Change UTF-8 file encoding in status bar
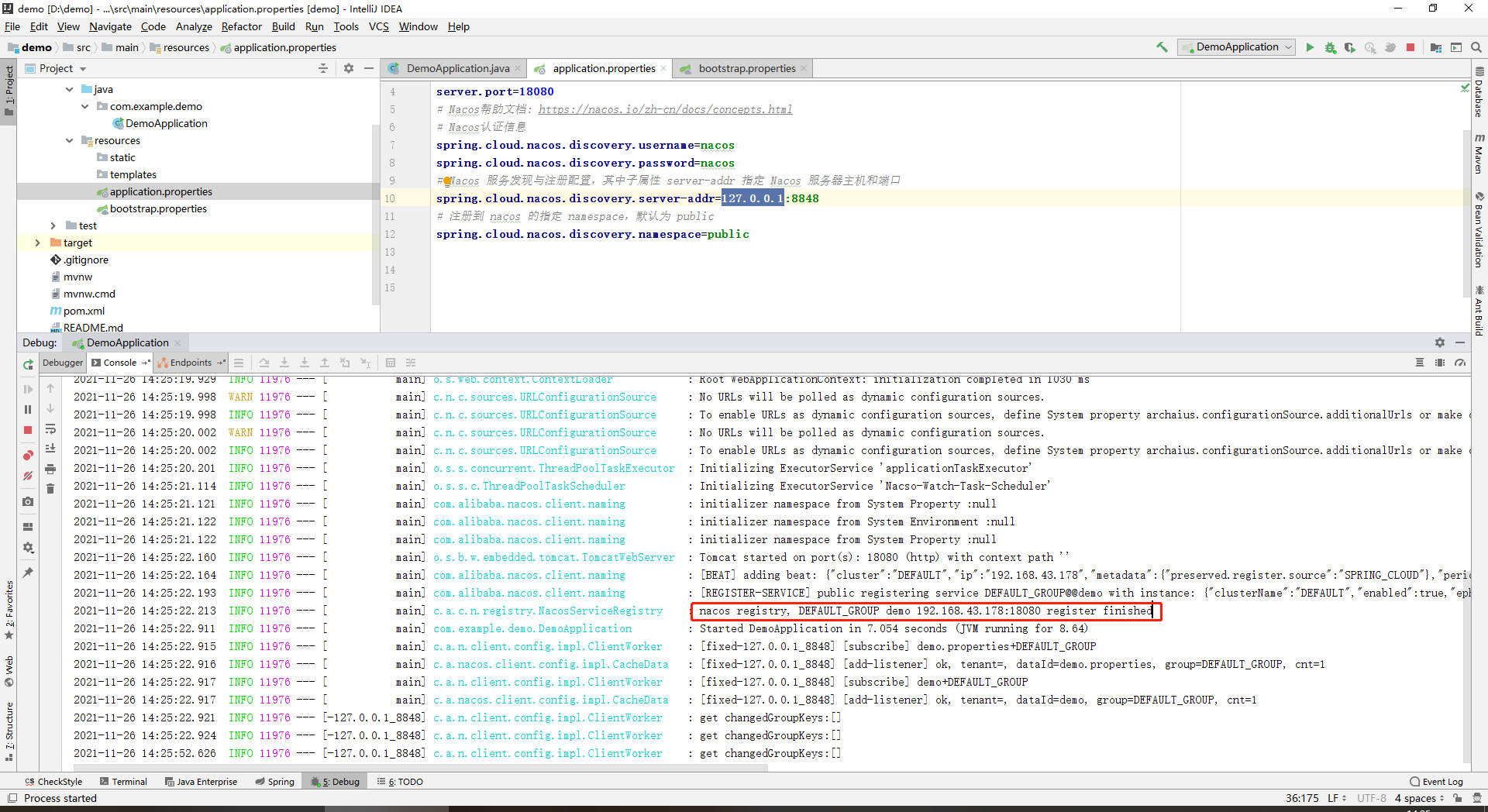This screenshot has height=812, width=1488. [x=1372, y=798]
